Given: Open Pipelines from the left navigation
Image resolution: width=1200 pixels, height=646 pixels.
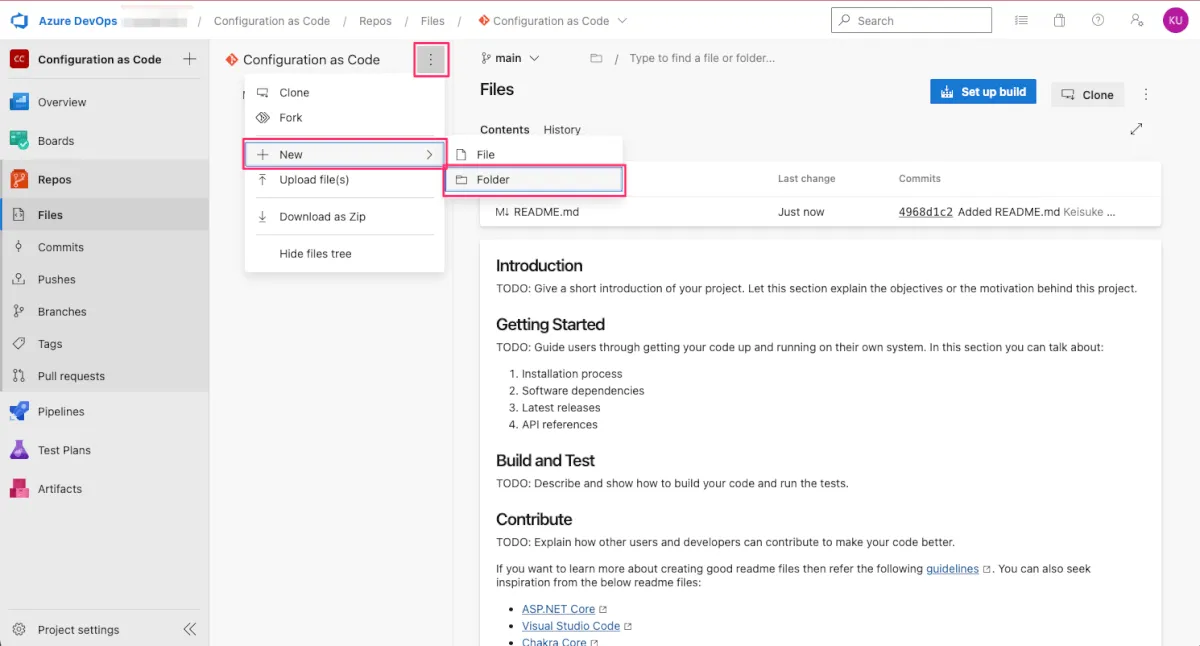Looking at the screenshot, I should point(61,411).
